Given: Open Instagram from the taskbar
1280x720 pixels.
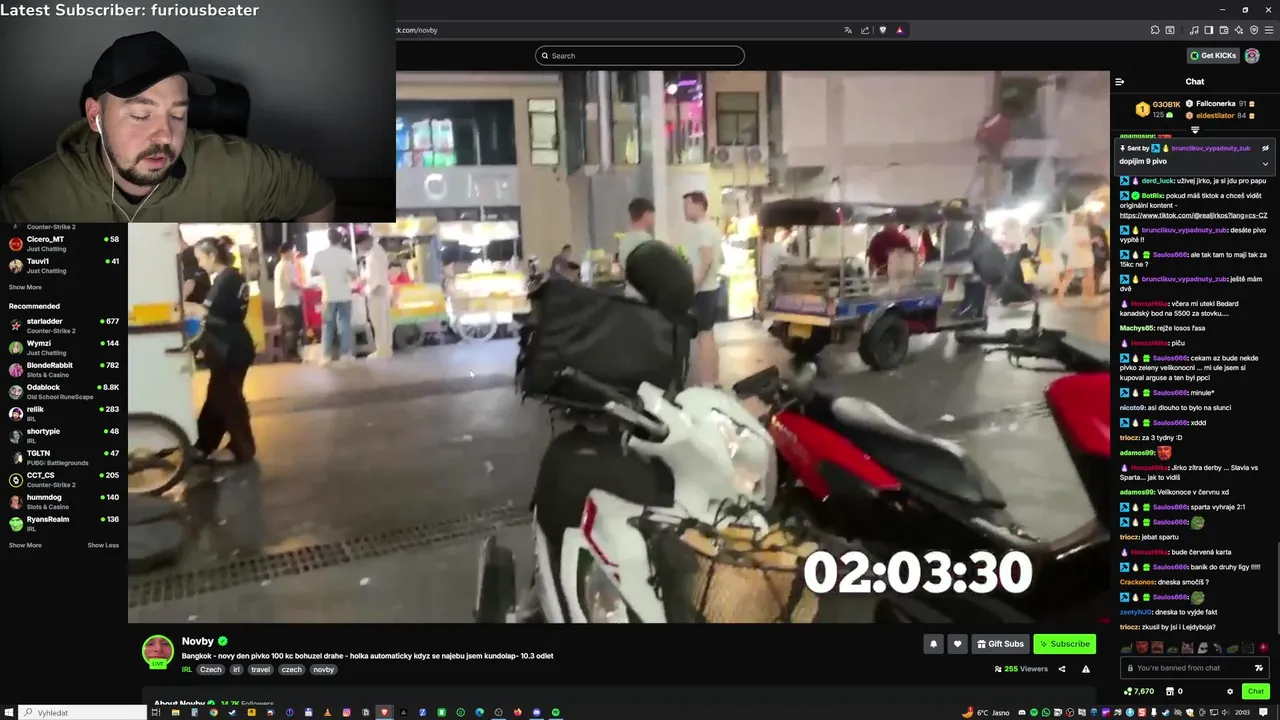Looking at the screenshot, I should point(347,713).
